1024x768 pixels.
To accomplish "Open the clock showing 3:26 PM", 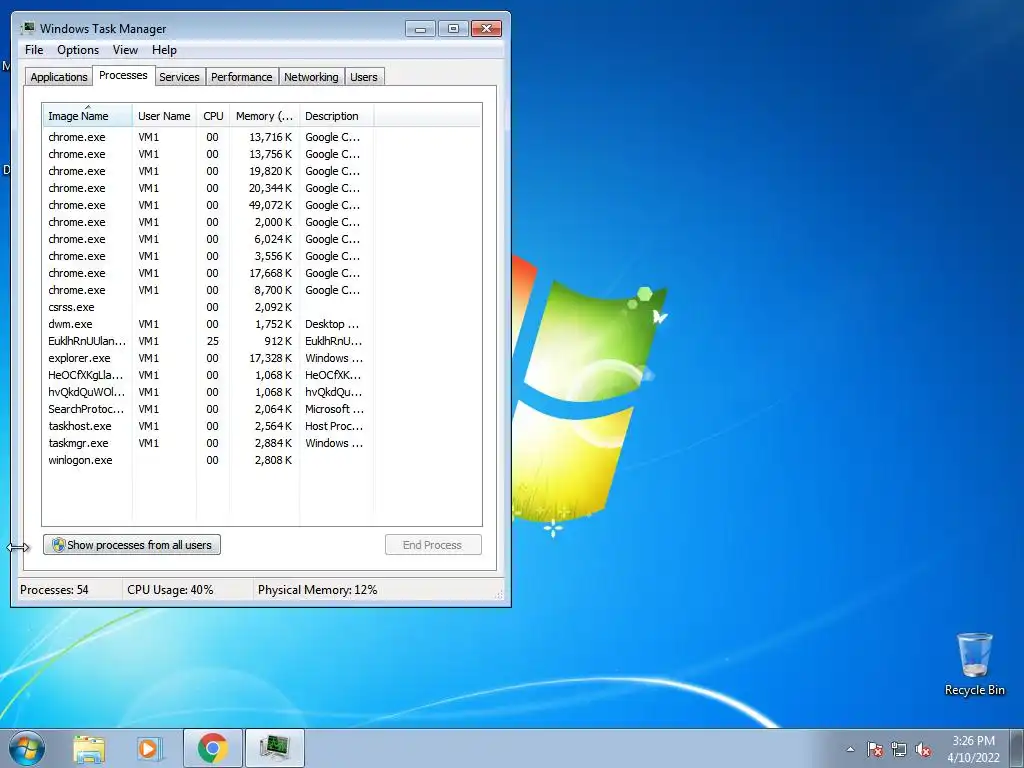I will pyautogui.click(x=973, y=749).
